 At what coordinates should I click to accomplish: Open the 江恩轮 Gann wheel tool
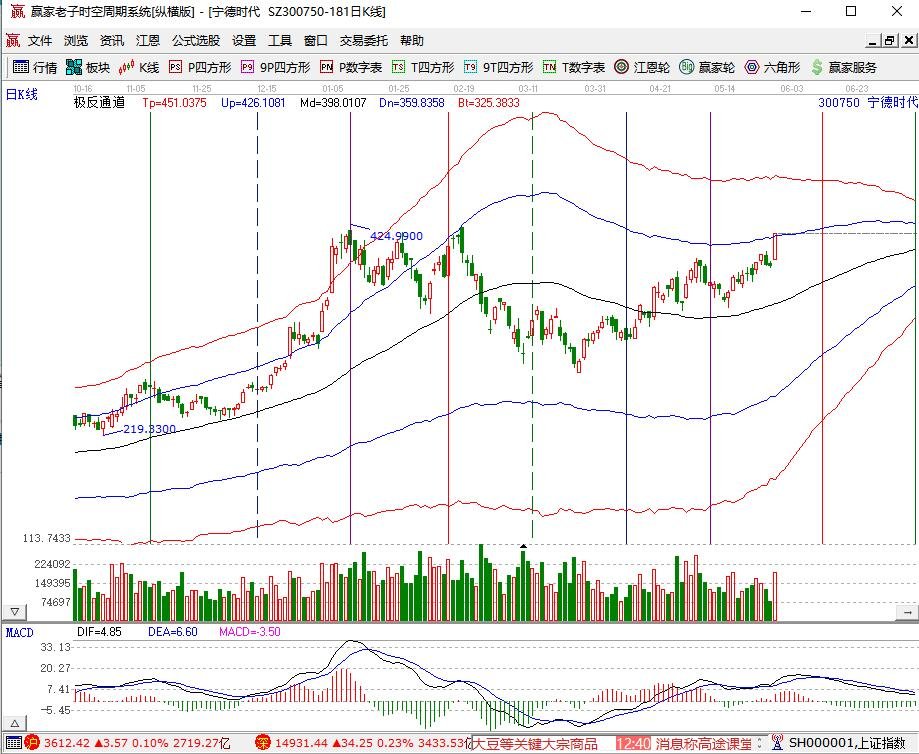click(x=642, y=67)
